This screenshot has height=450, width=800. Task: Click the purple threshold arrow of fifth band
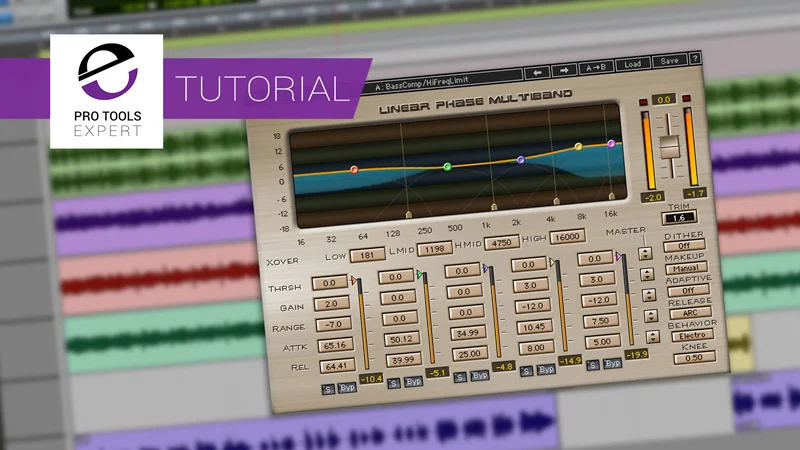618,256
